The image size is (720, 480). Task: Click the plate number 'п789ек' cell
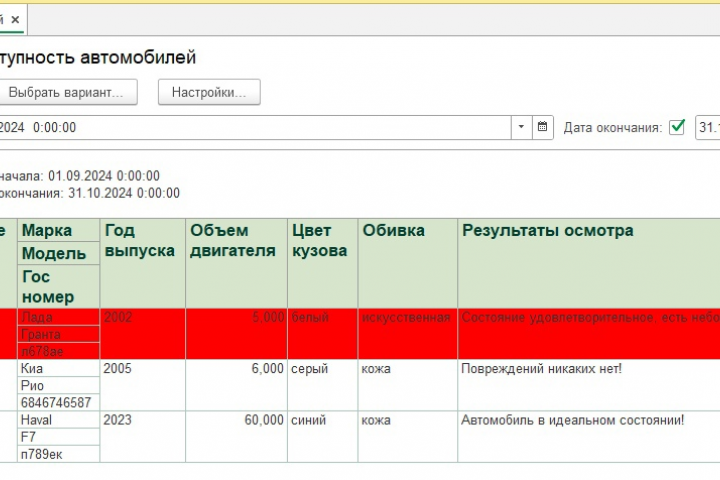coord(58,454)
